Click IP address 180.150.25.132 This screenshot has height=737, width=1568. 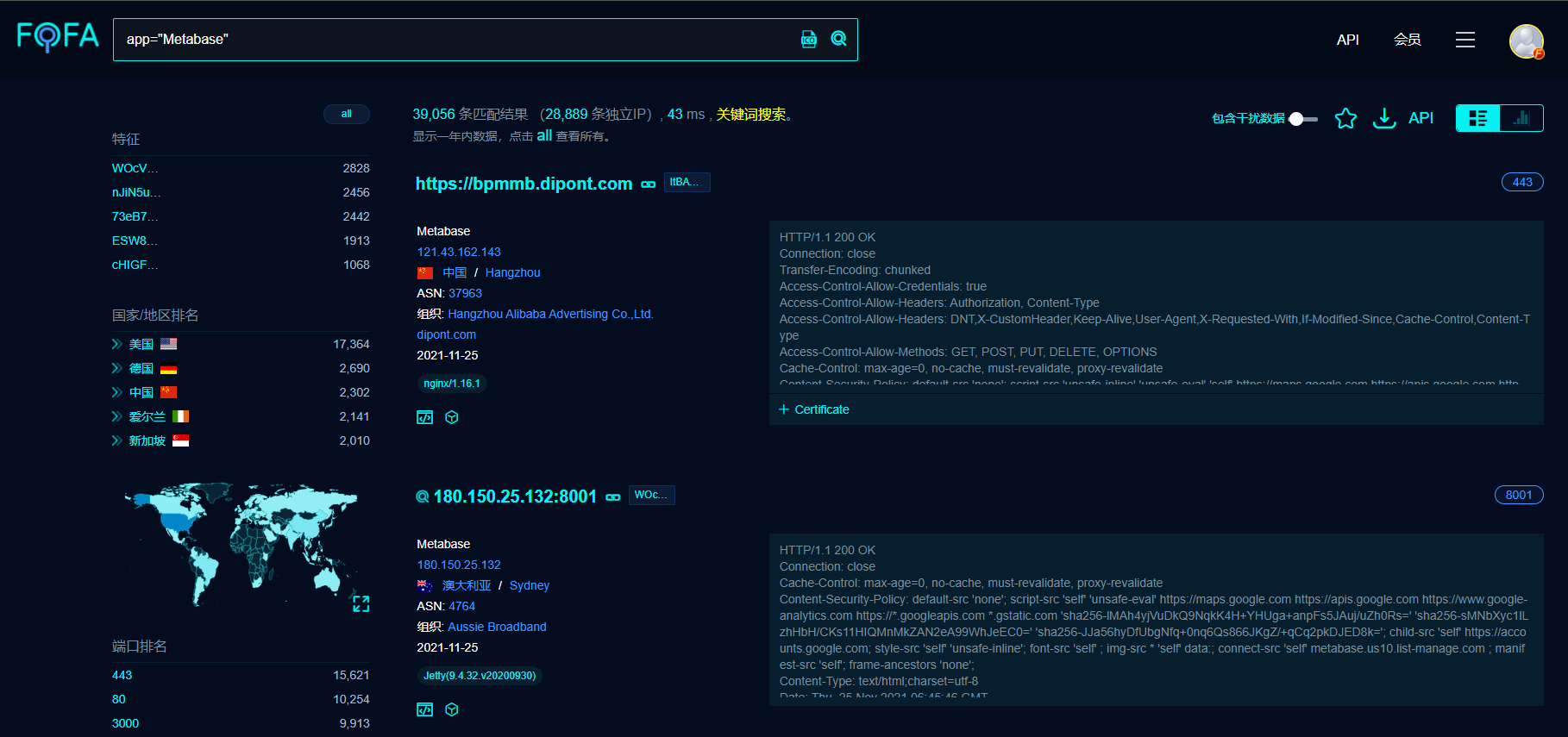coord(459,565)
